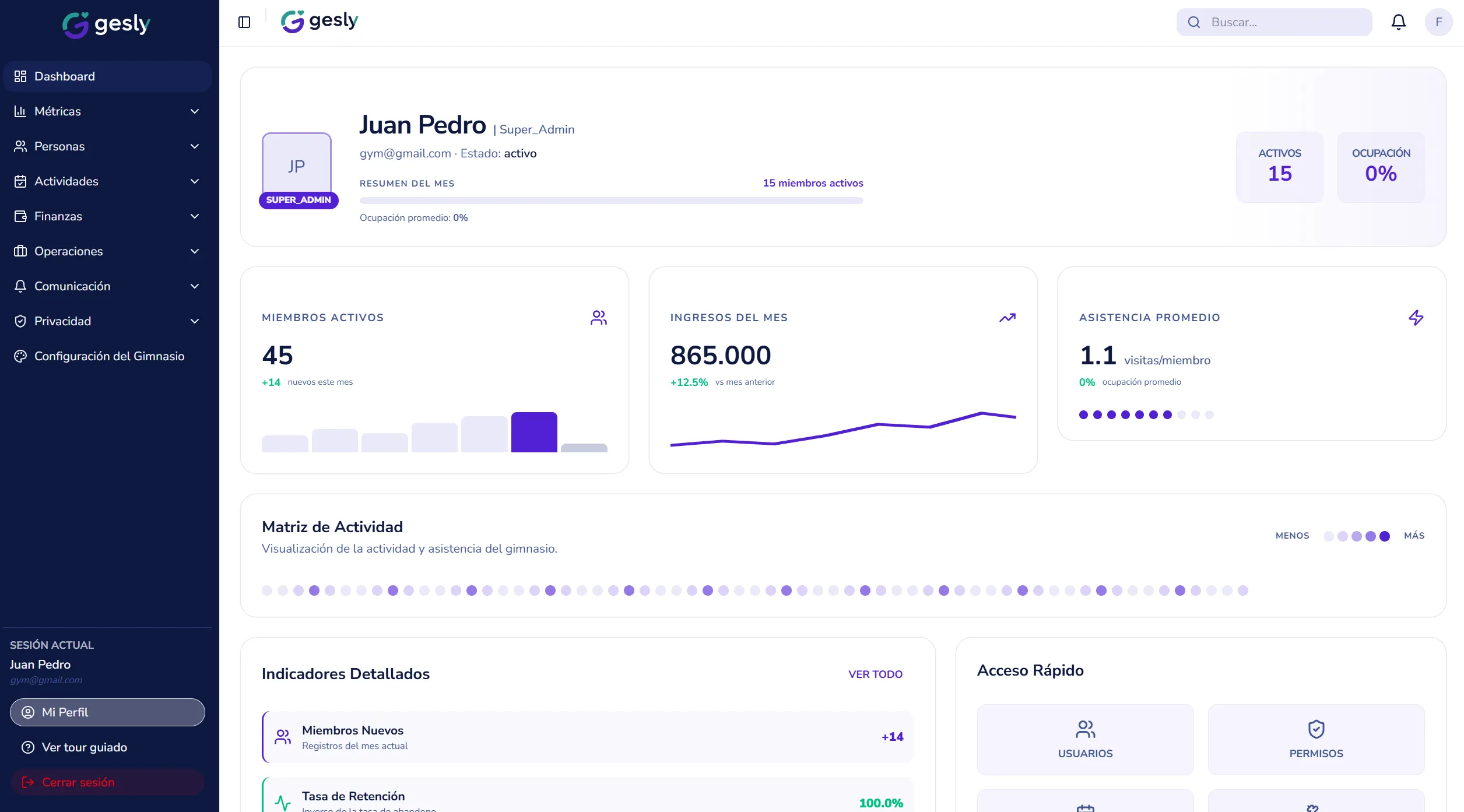
Task: Click the Personas people icon
Action: tap(20, 146)
